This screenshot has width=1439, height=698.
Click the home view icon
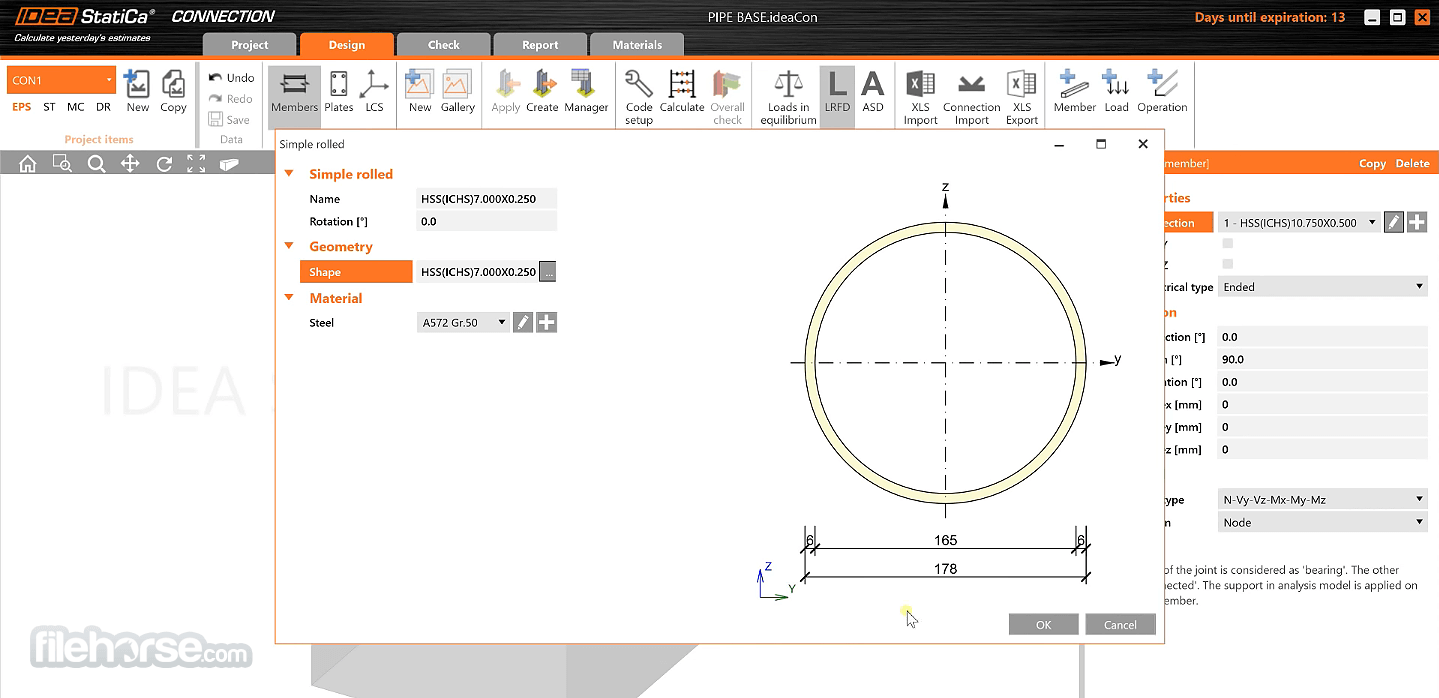(x=28, y=164)
